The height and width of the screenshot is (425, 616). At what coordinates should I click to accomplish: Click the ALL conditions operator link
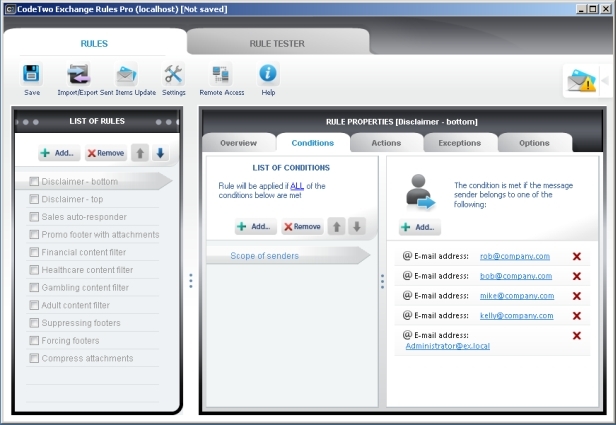click(296, 186)
